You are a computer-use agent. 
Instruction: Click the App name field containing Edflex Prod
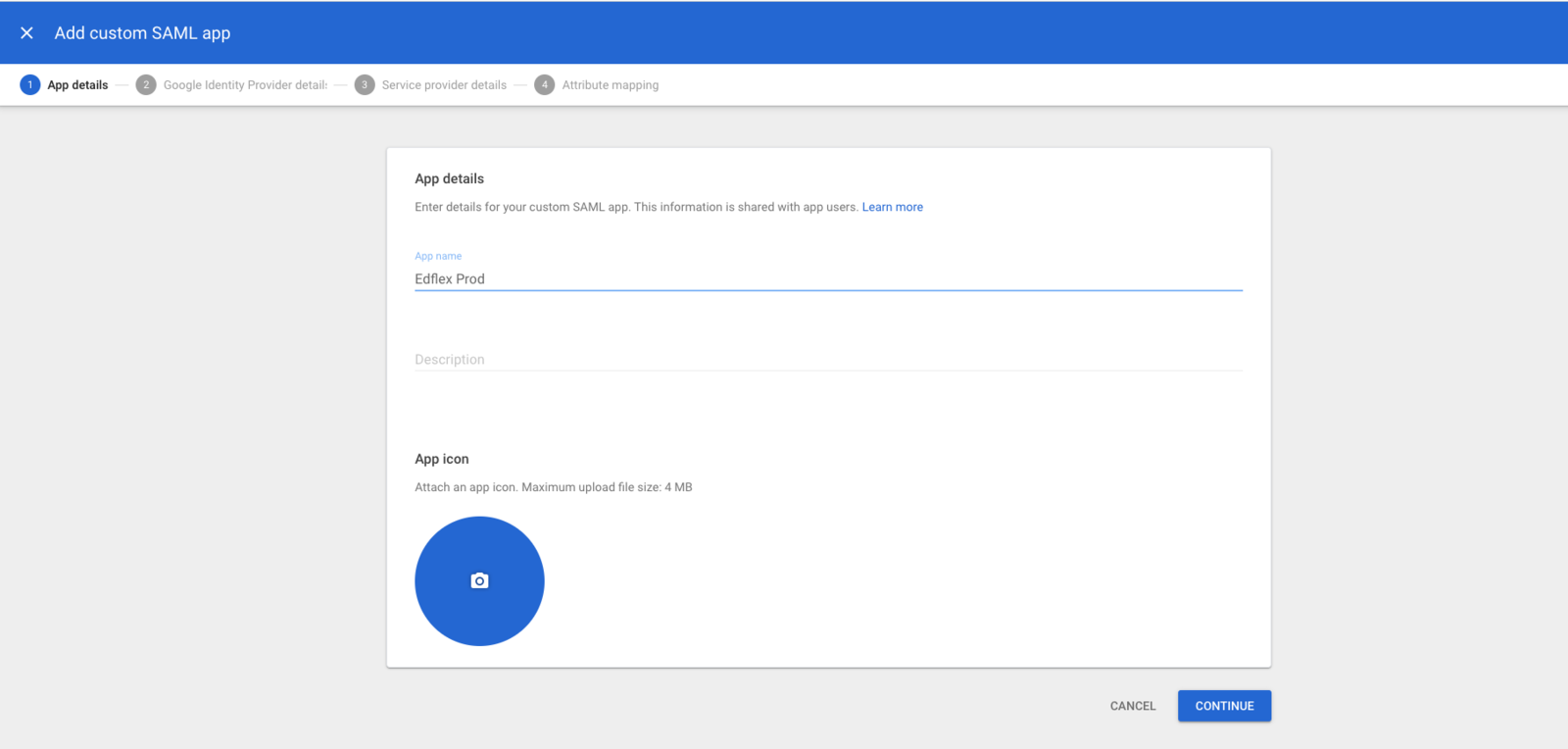(828, 279)
